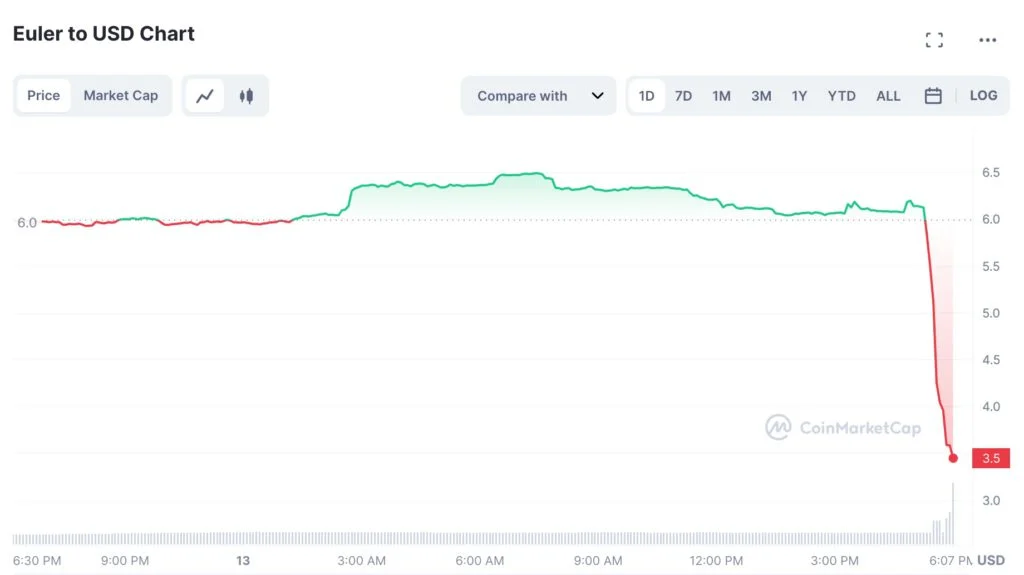This screenshot has width=1024, height=575.
Task: Show year-to-date YTD range
Action: coord(841,96)
